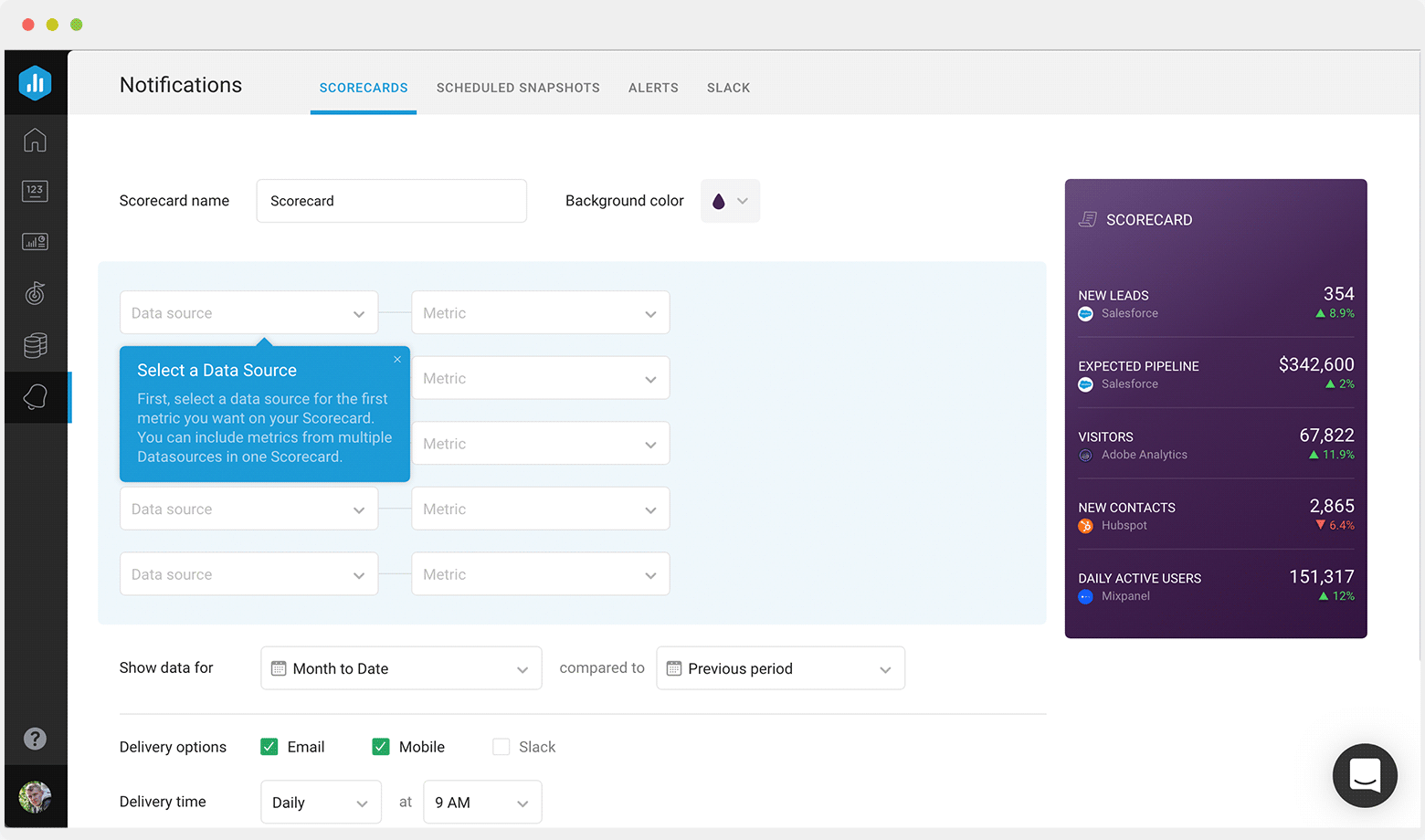Click the New Contacts value 2,865

[x=1332, y=506]
